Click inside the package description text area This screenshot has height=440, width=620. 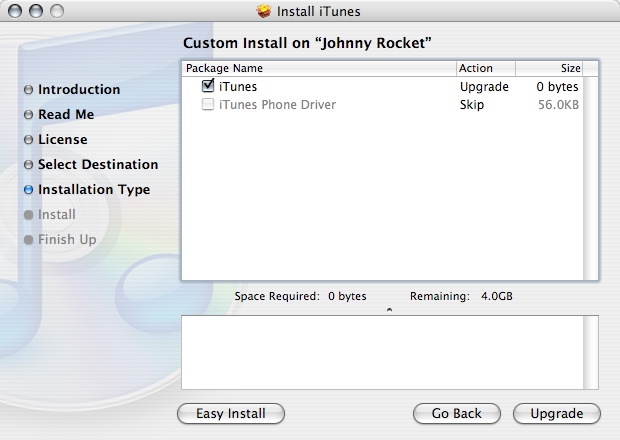point(382,352)
